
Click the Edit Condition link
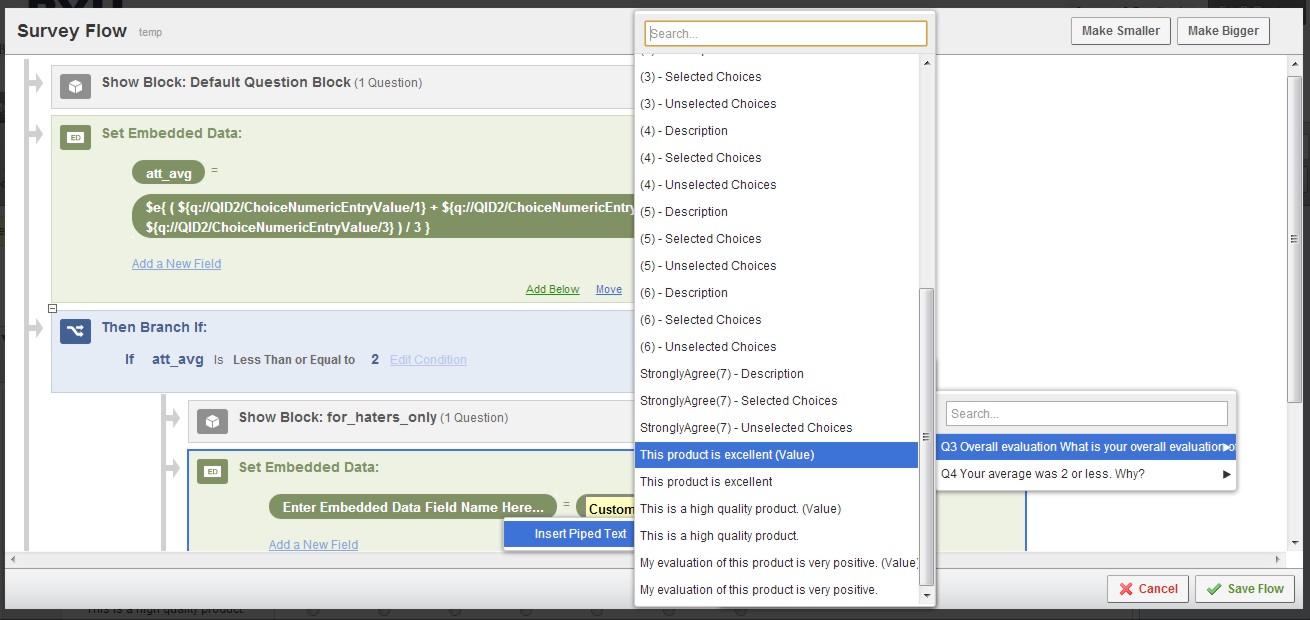coord(428,360)
